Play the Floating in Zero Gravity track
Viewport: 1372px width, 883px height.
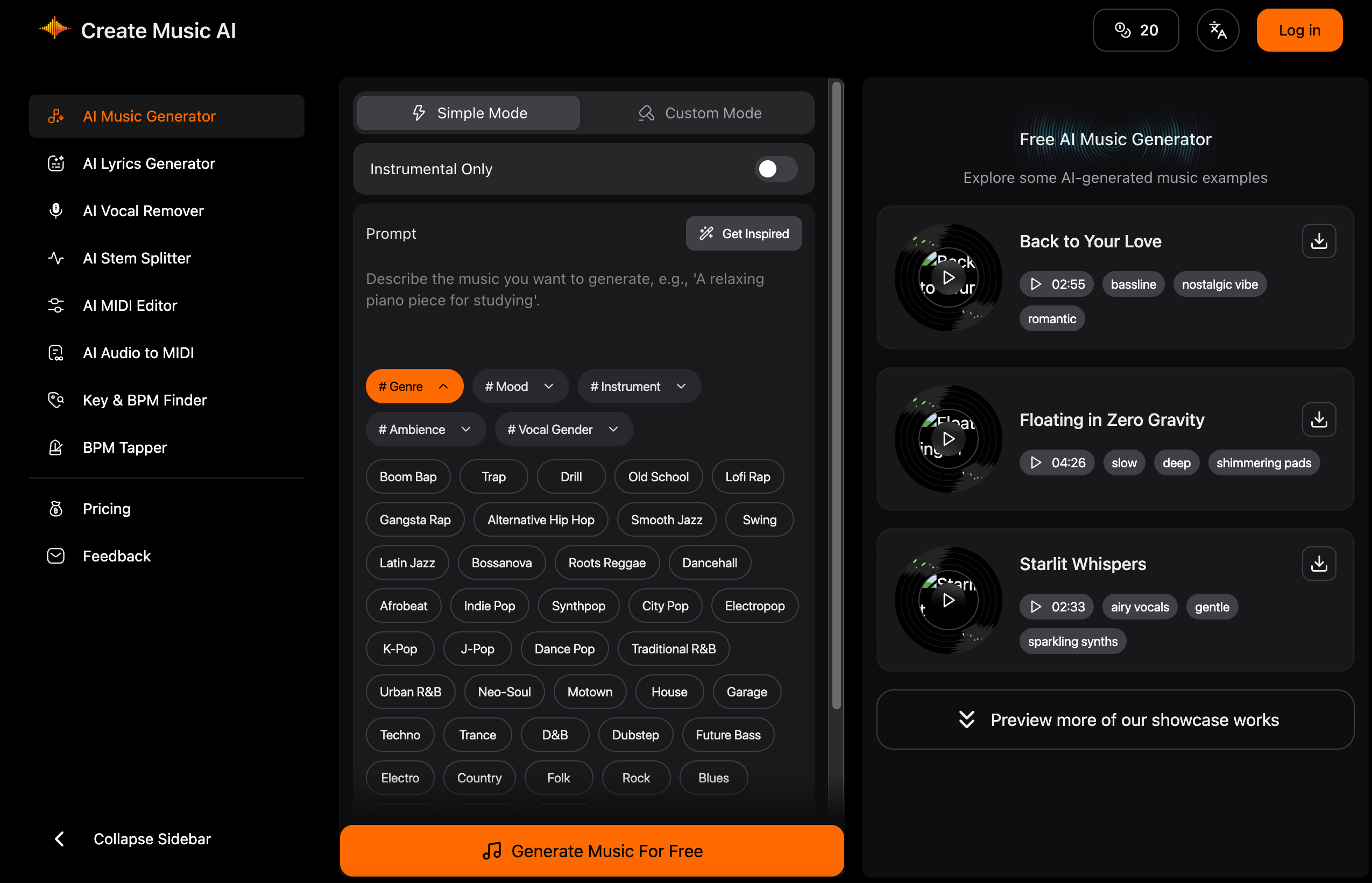pyautogui.click(x=947, y=439)
